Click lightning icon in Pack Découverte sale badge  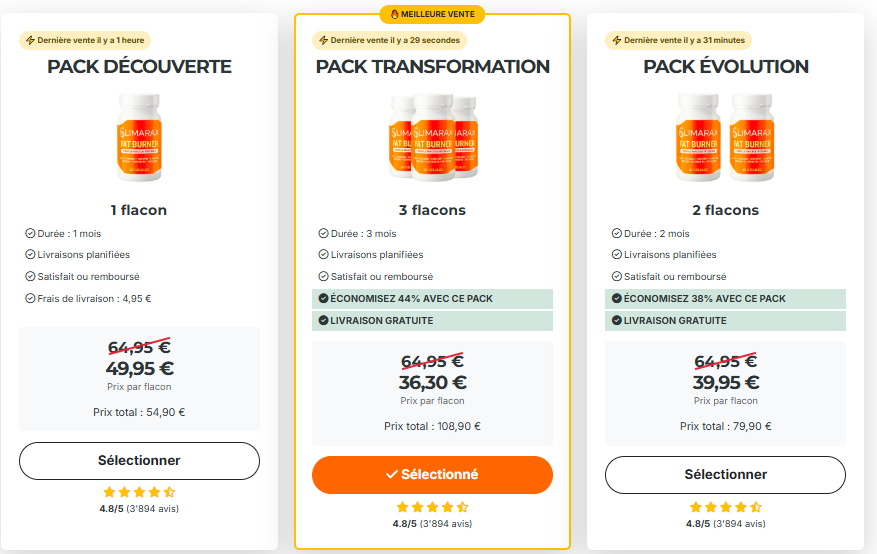click(30, 41)
